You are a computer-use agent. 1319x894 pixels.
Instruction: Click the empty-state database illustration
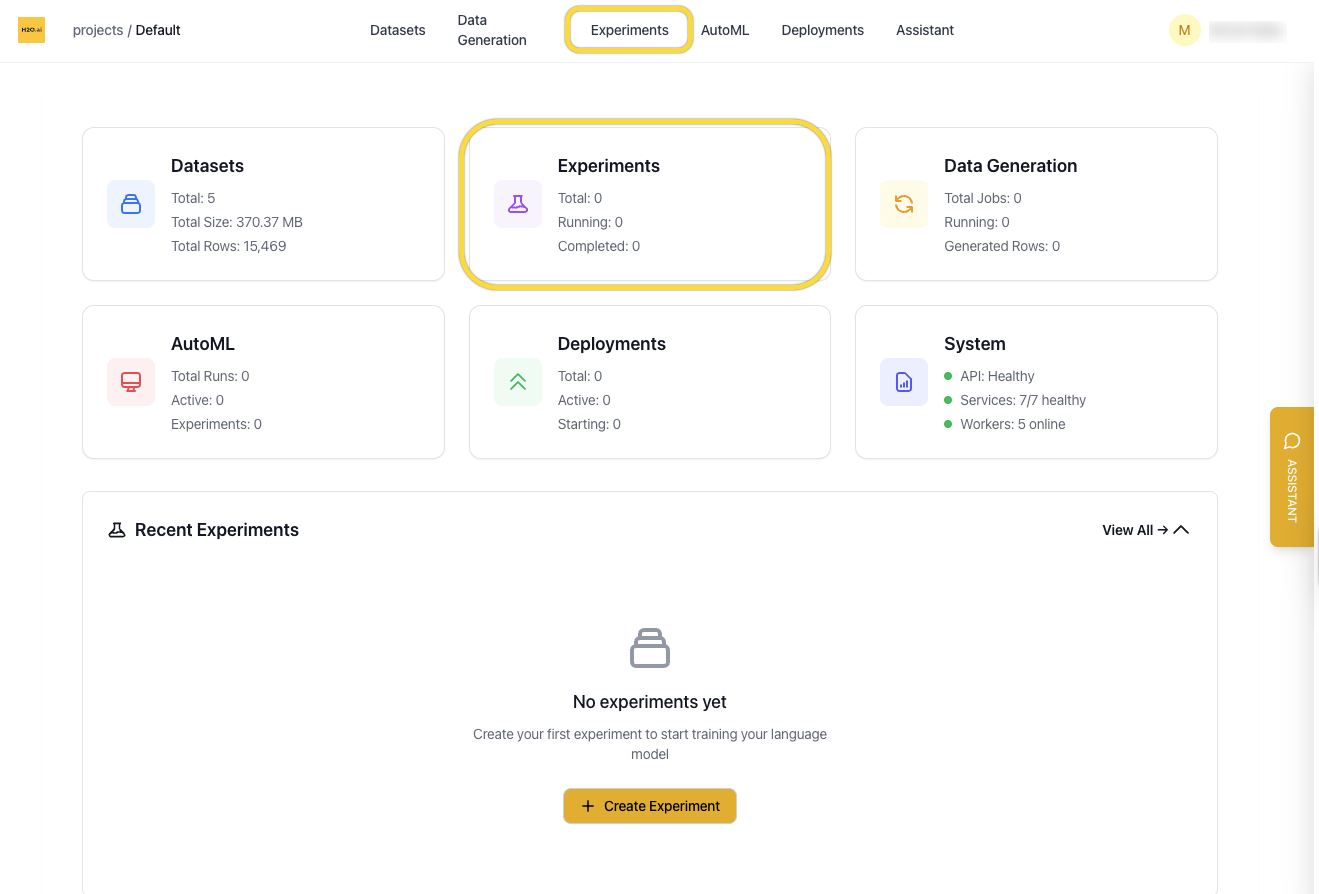(650, 648)
